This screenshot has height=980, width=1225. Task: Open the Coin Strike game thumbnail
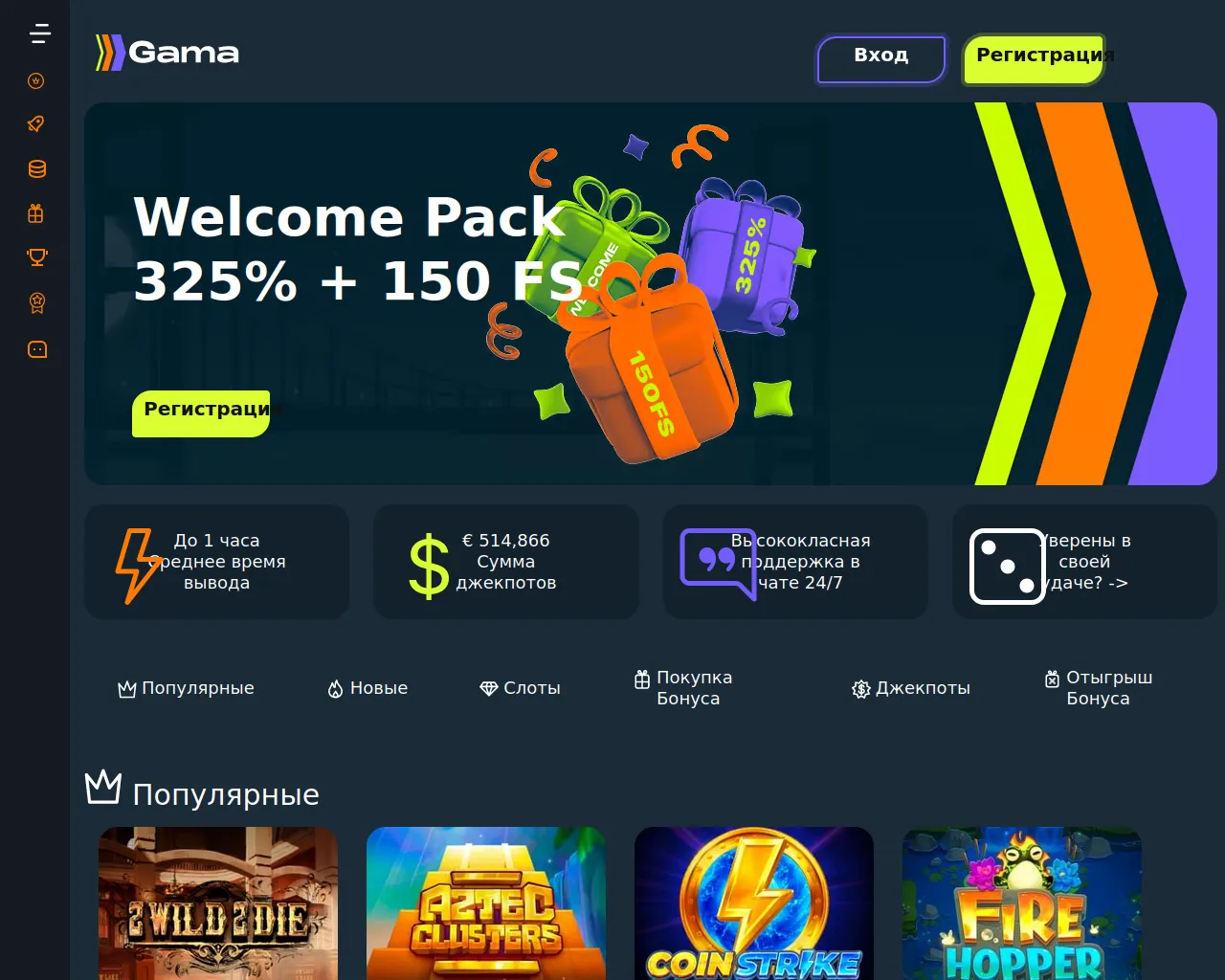coord(754,903)
